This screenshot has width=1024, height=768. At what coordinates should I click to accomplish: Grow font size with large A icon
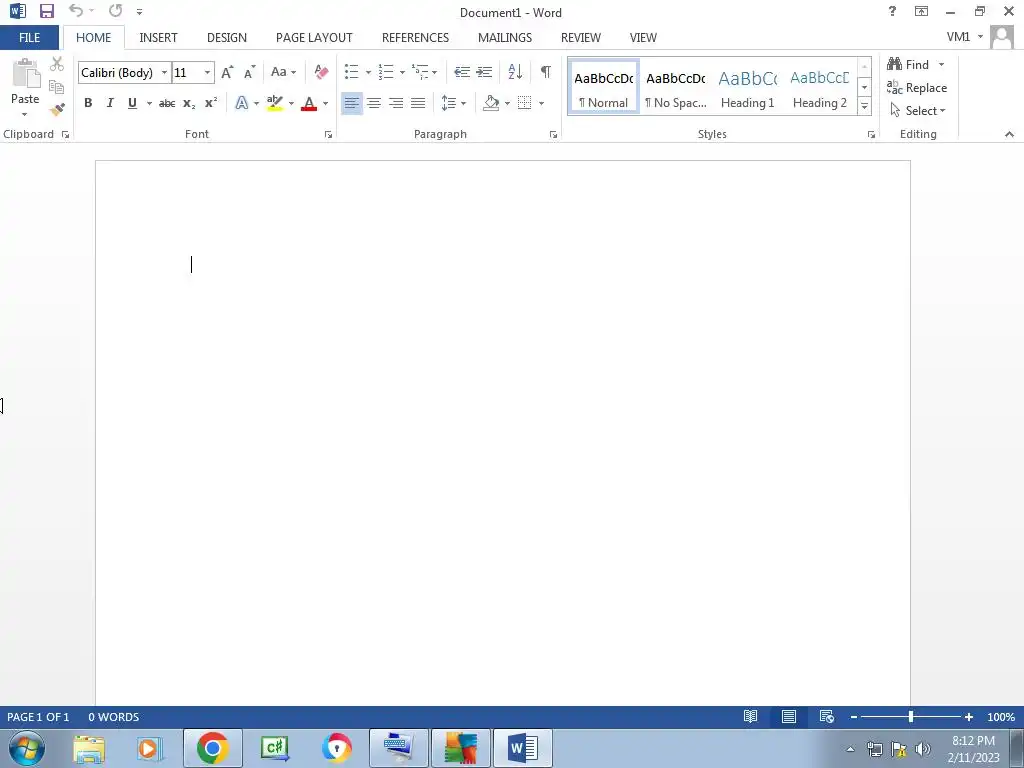pyautogui.click(x=227, y=72)
